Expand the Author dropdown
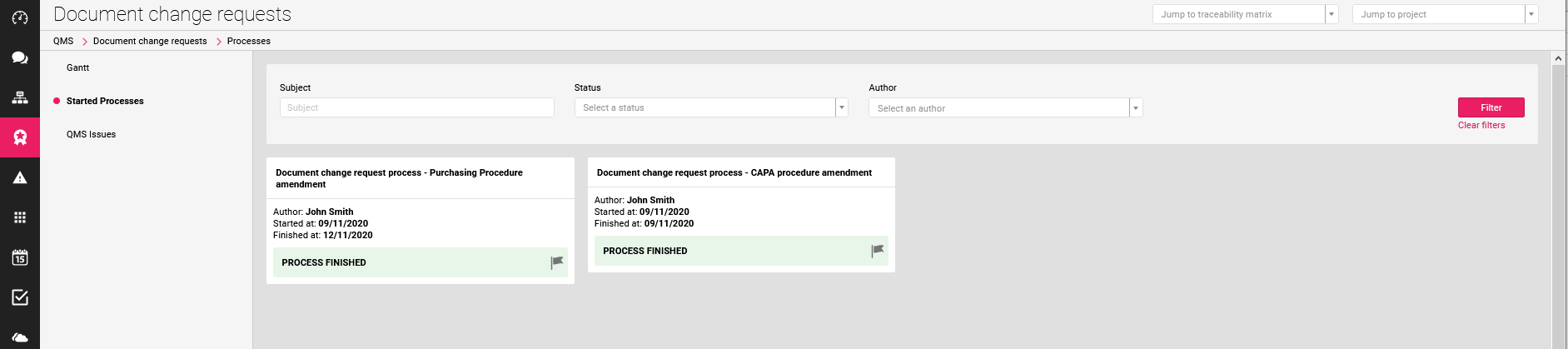The width and height of the screenshot is (1568, 349). 1135,108
